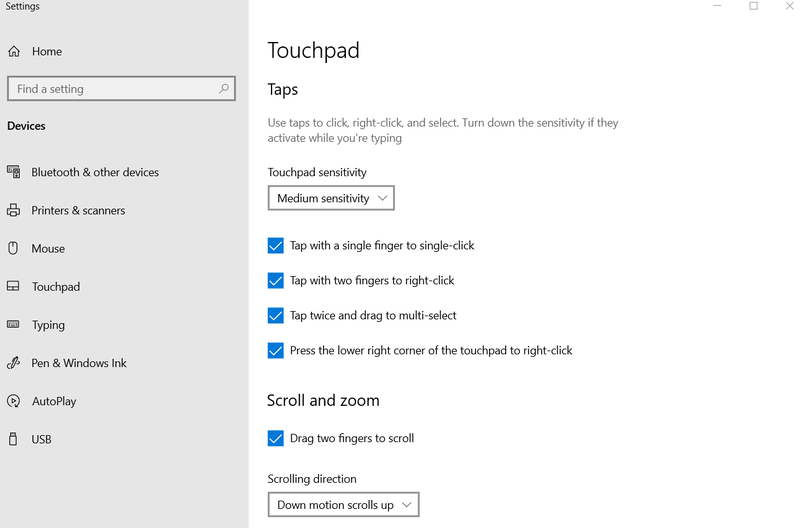Screen dimensions: 800x528
Task: Click the Settings window title text
Action: 22,6
